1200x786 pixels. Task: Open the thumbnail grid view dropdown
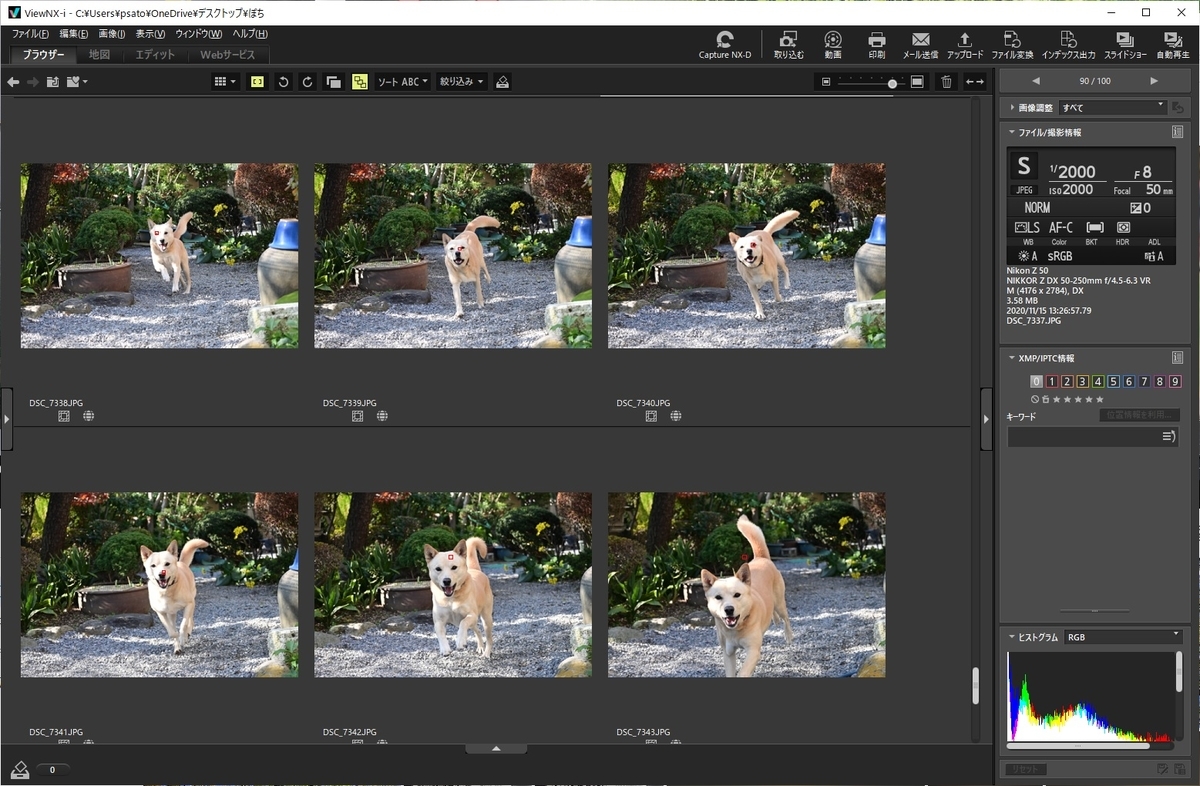pos(225,82)
